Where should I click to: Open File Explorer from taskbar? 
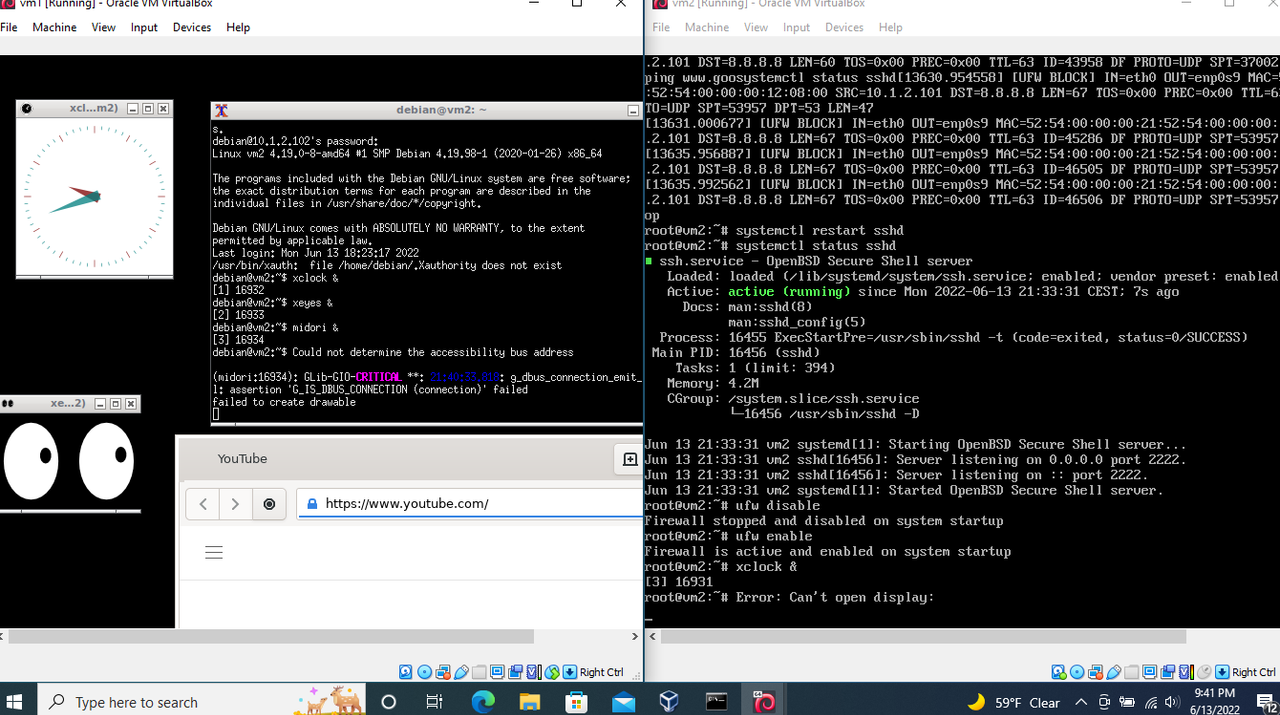coord(529,702)
